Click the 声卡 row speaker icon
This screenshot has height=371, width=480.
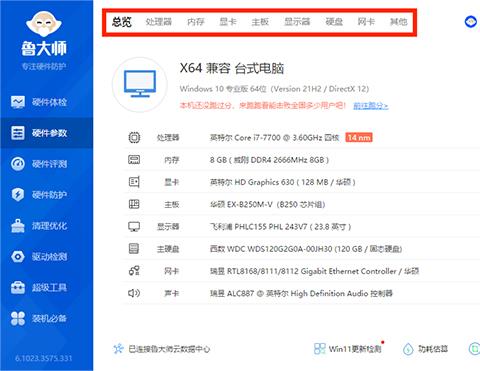(x=134, y=293)
